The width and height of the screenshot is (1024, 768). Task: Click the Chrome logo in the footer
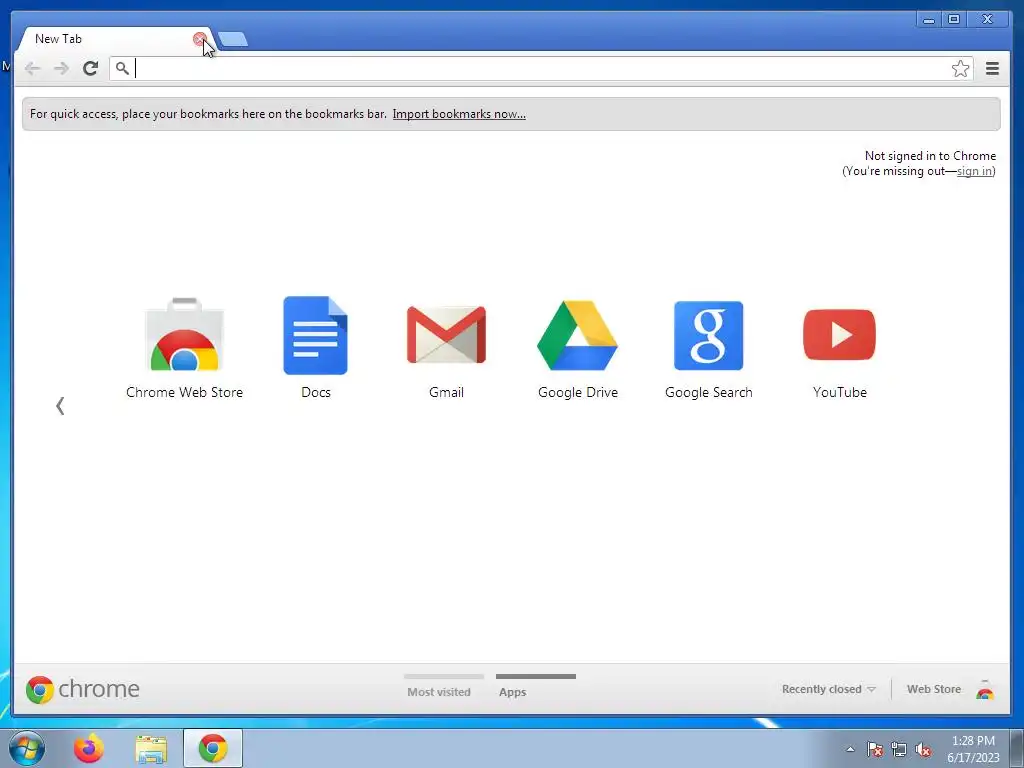(x=83, y=689)
